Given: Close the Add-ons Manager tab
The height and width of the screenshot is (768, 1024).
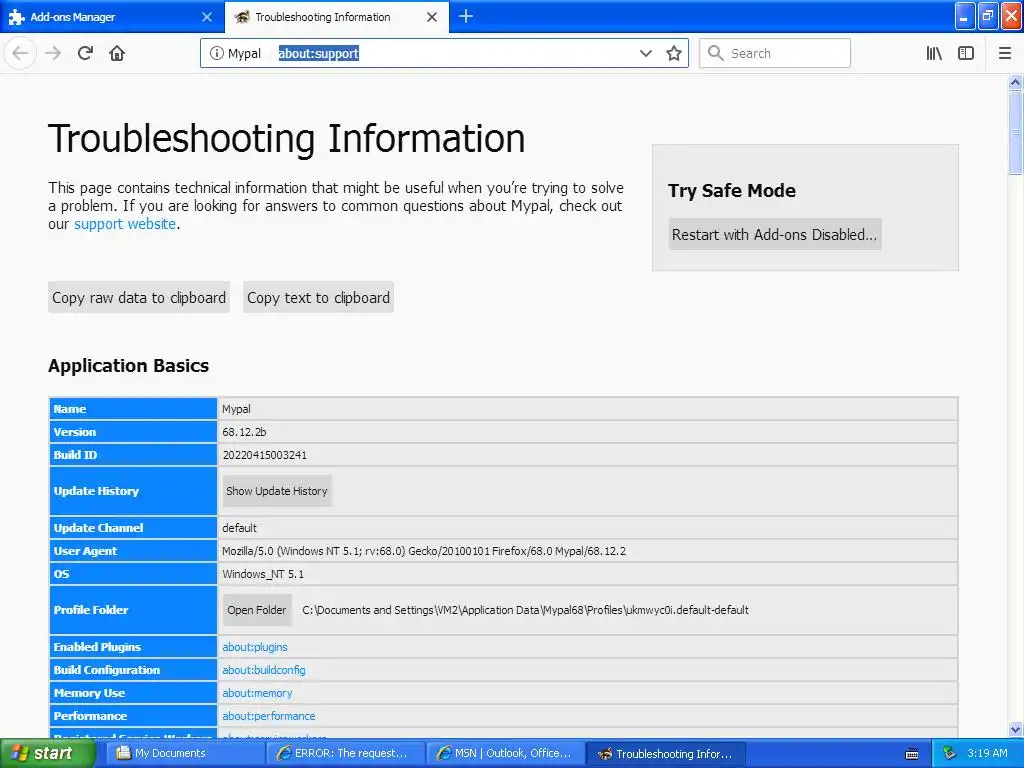Looking at the screenshot, I should pyautogui.click(x=207, y=17).
